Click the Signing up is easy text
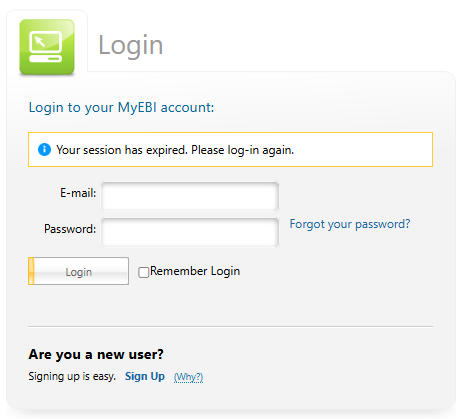This screenshot has height=419, width=469. [x=72, y=376]
